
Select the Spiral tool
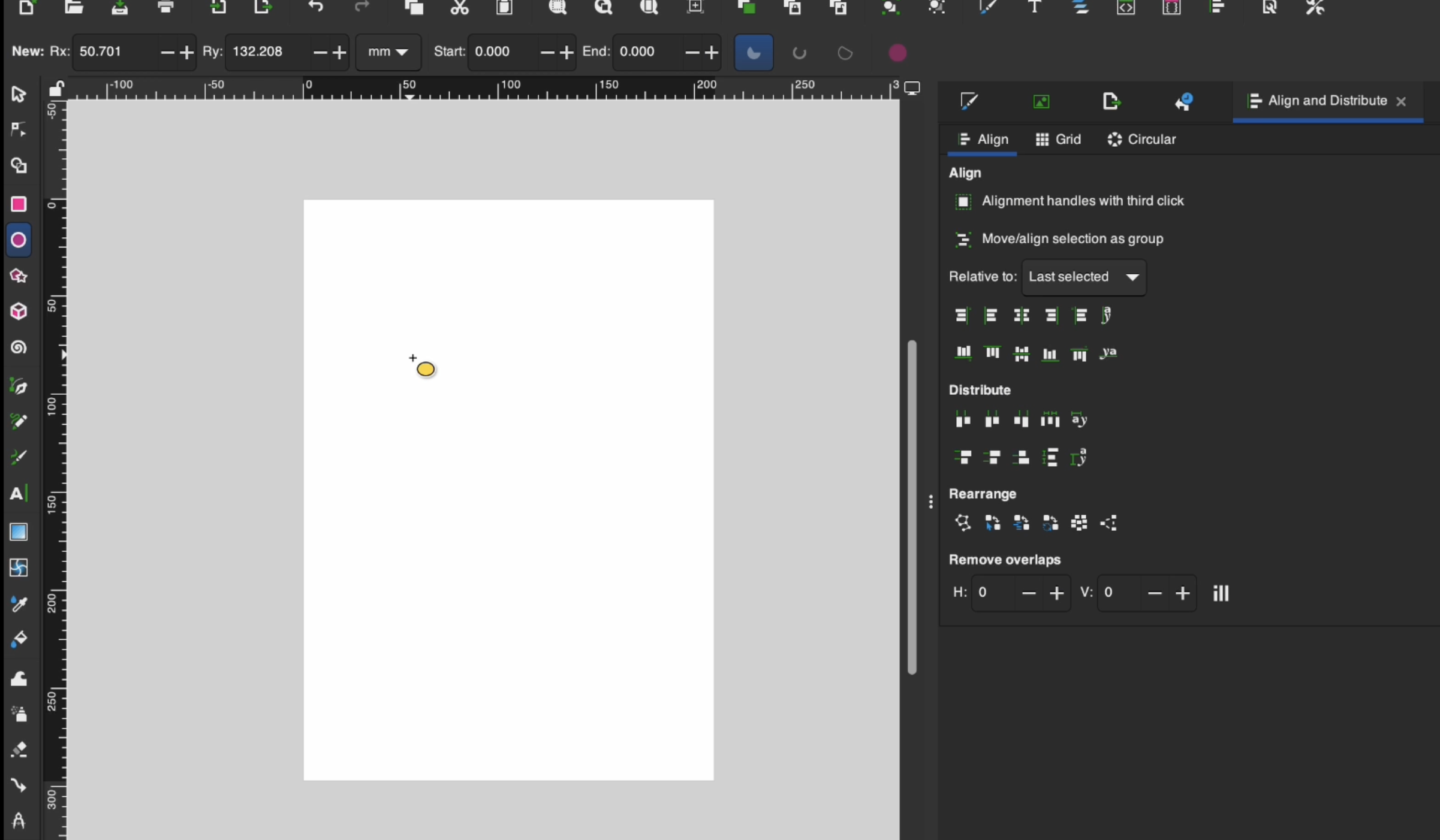tap(19, 348)
